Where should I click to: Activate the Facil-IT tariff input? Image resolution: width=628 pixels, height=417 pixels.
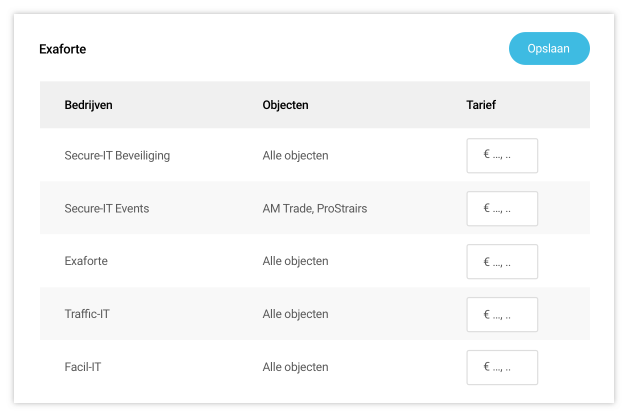click(x=502, y=367)
